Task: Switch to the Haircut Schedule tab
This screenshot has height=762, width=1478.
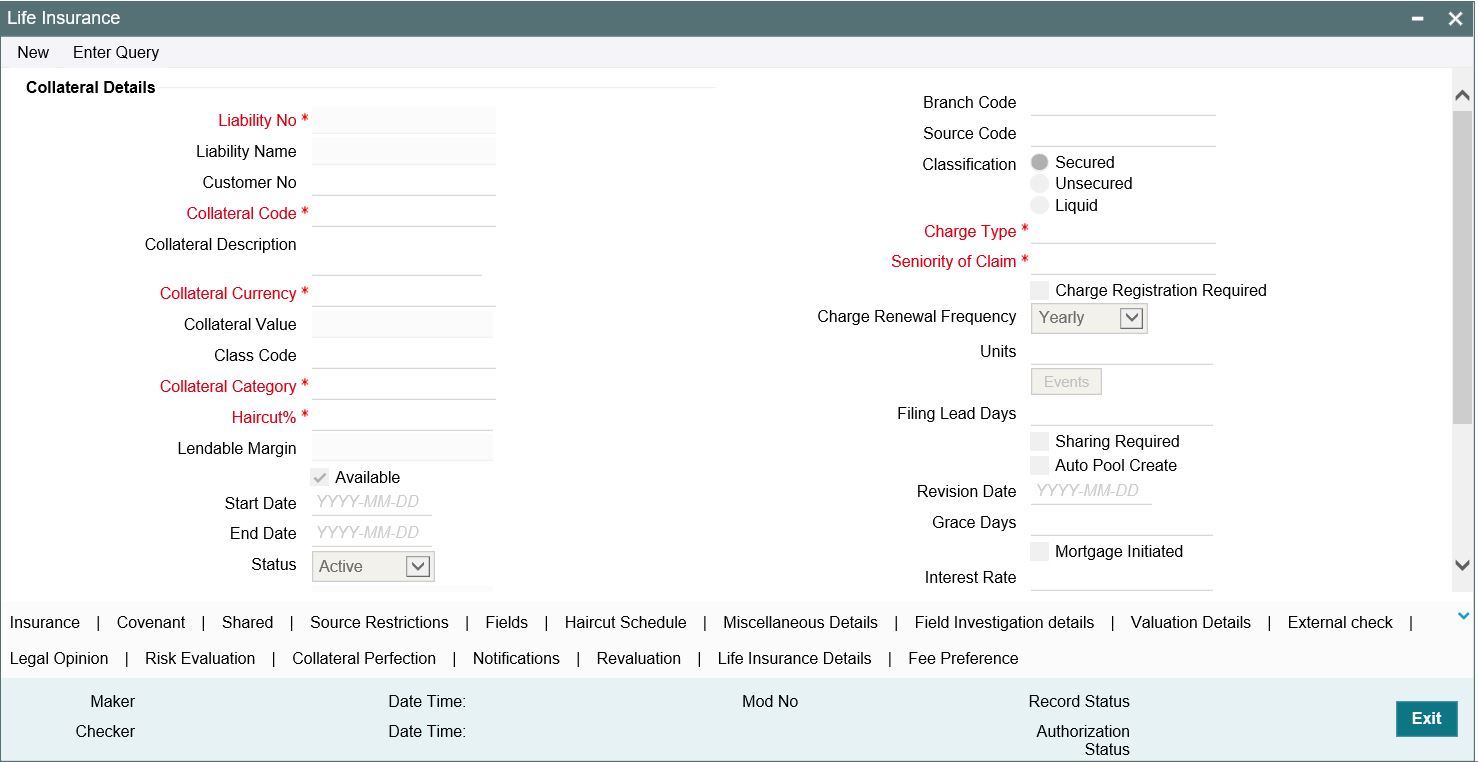Action: 626,622
